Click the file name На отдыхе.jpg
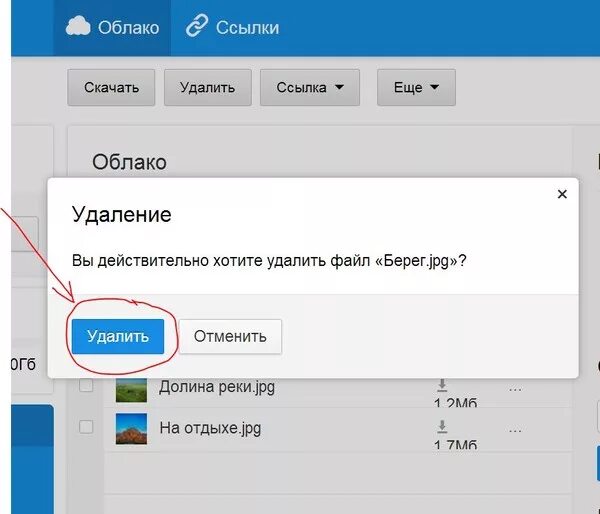 210,428
